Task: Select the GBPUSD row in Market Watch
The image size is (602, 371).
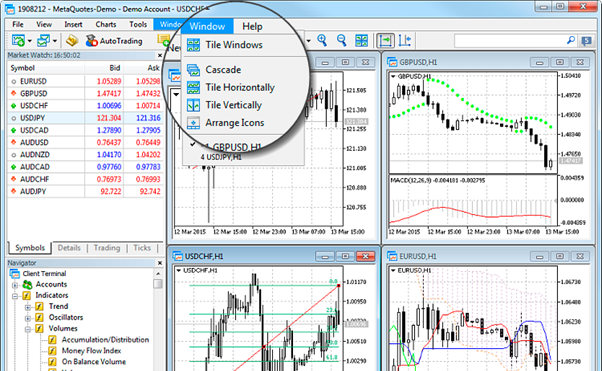Action: tap(85, 94)
